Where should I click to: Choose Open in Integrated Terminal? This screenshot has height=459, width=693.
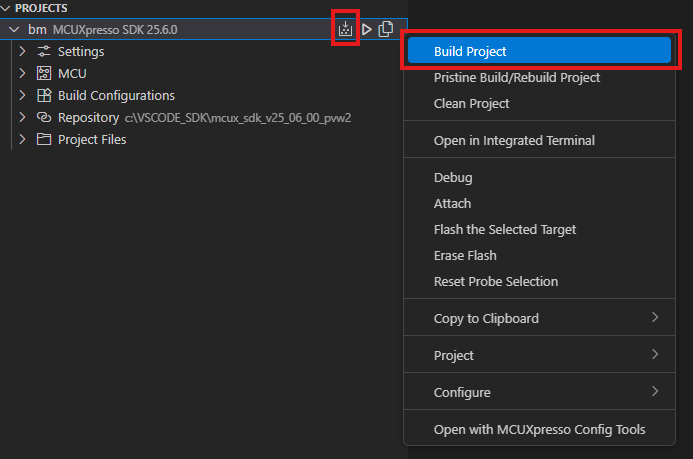(x=539, y=140)
